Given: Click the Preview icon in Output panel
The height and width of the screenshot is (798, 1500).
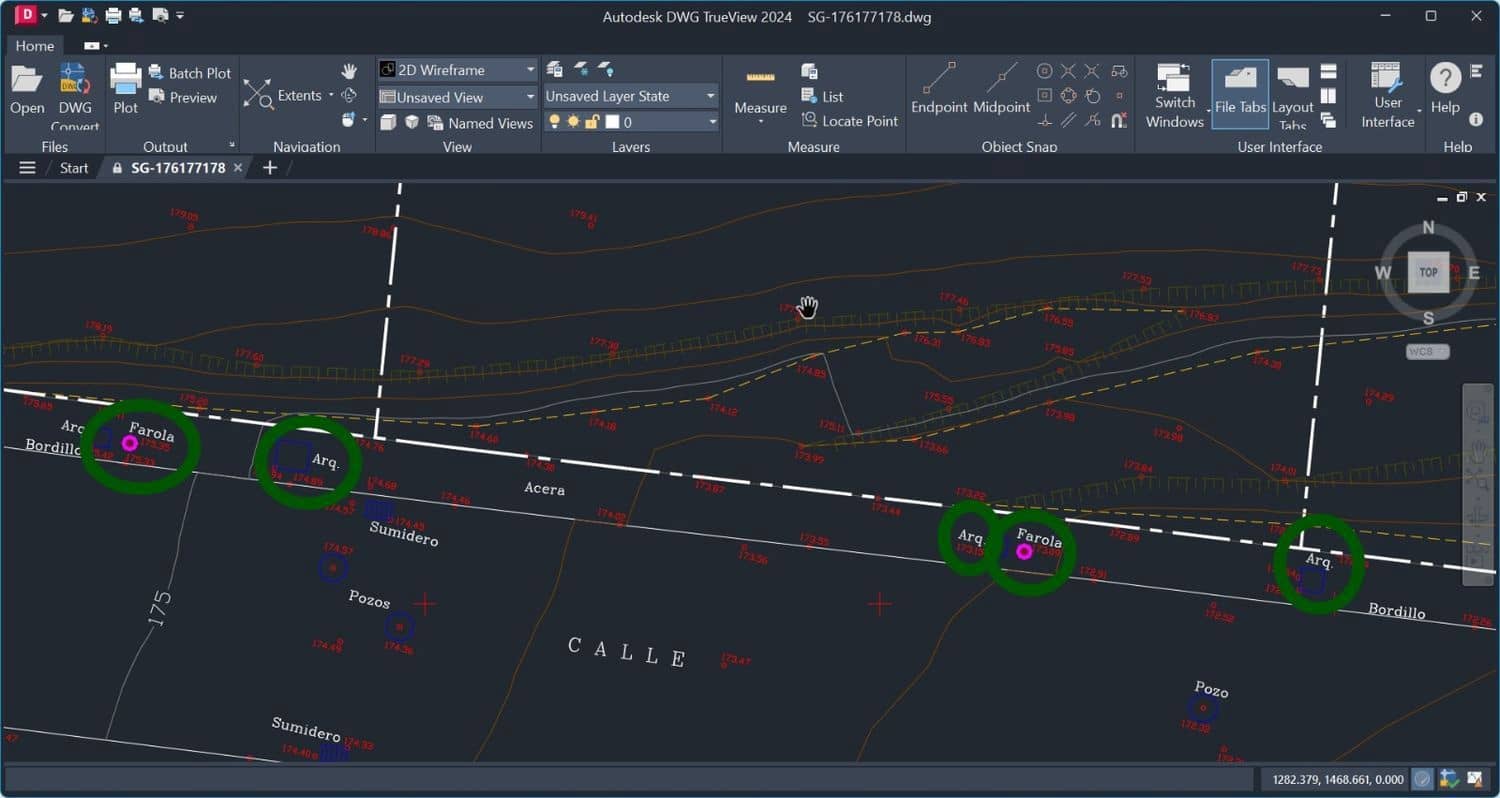Looking at the screenshot, I should tap(182, 97).
